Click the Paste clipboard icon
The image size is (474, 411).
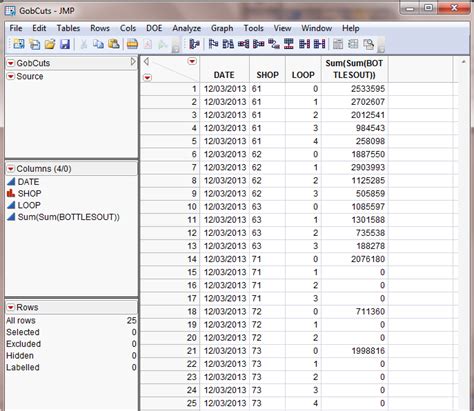click(113, 44)
